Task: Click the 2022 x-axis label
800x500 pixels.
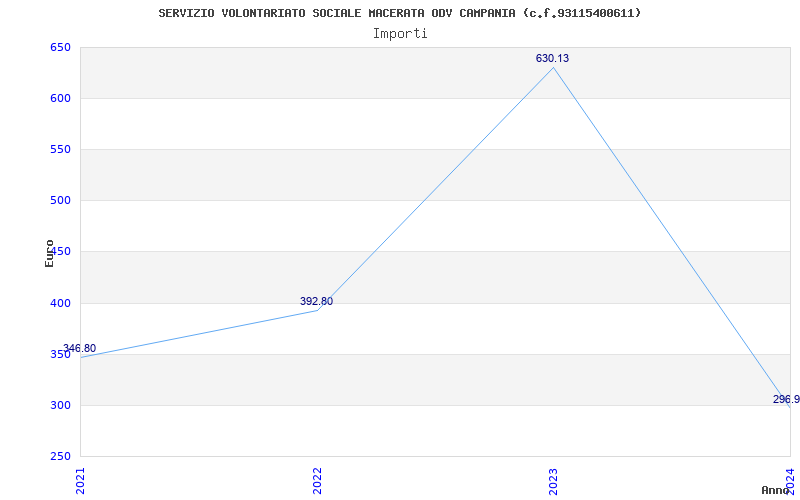Action: click(317, 481)
